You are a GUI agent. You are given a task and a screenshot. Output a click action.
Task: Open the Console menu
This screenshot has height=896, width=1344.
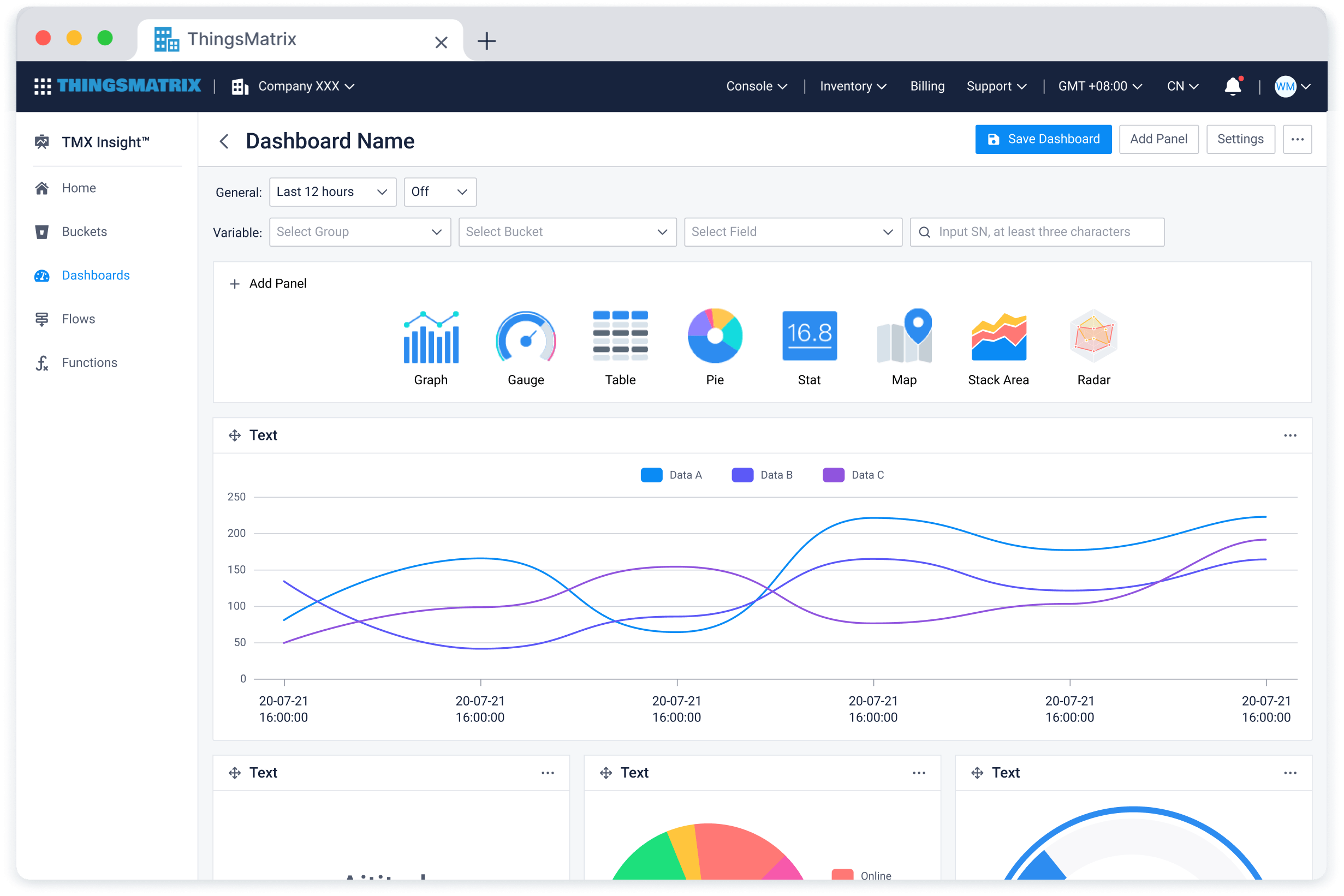(757, 86)
